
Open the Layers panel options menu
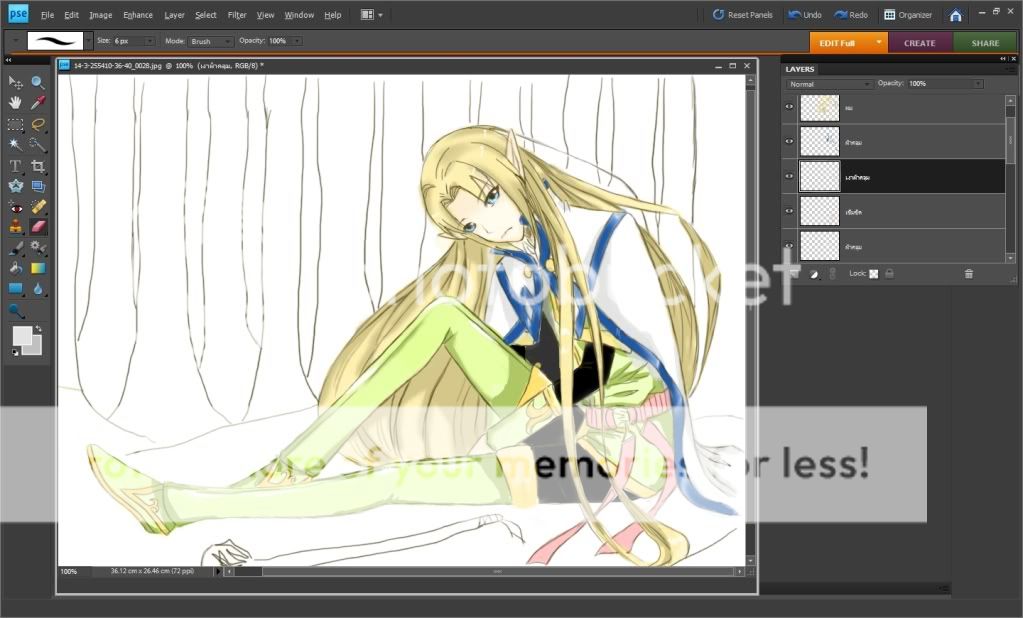click(x=1010, y=69)
